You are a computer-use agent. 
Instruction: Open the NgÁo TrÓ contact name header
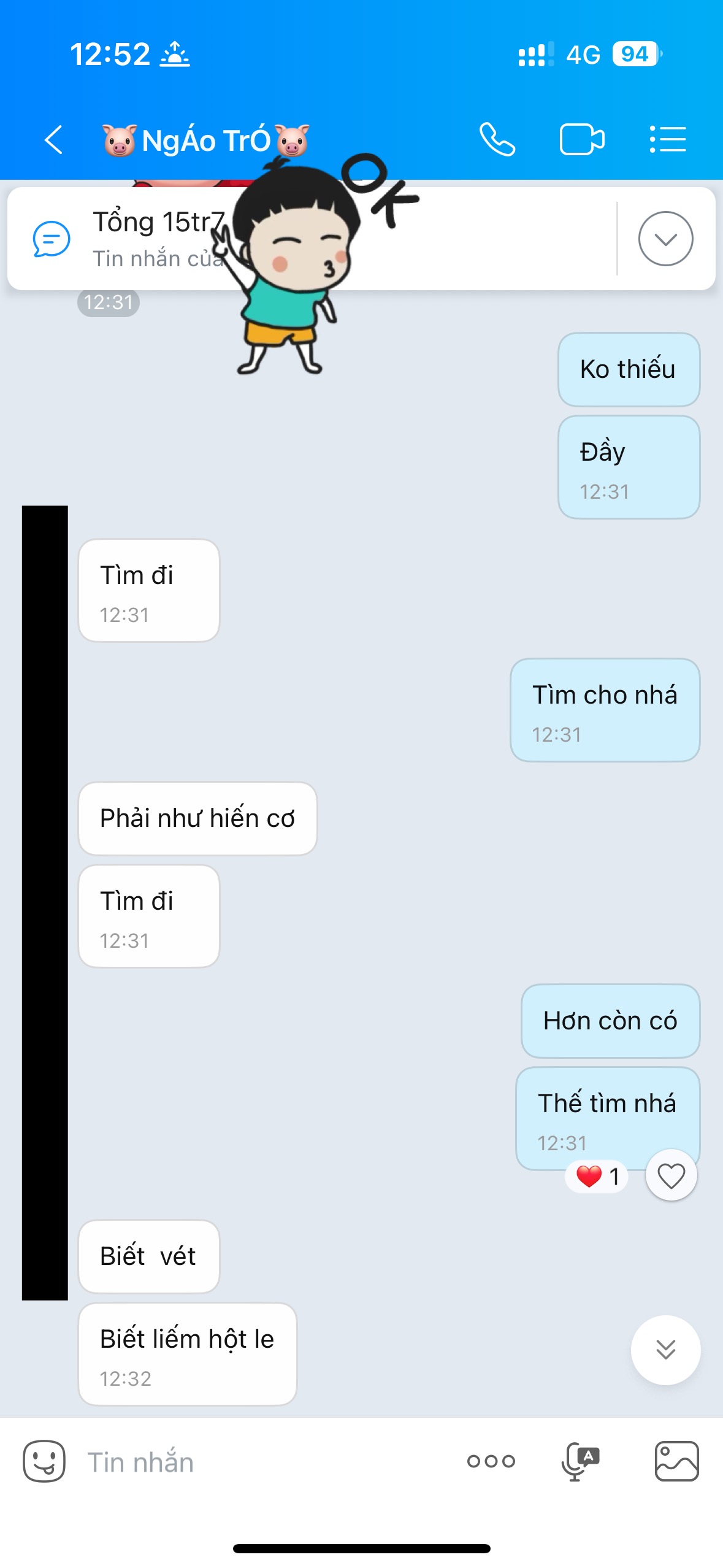[x=205, y=140]
